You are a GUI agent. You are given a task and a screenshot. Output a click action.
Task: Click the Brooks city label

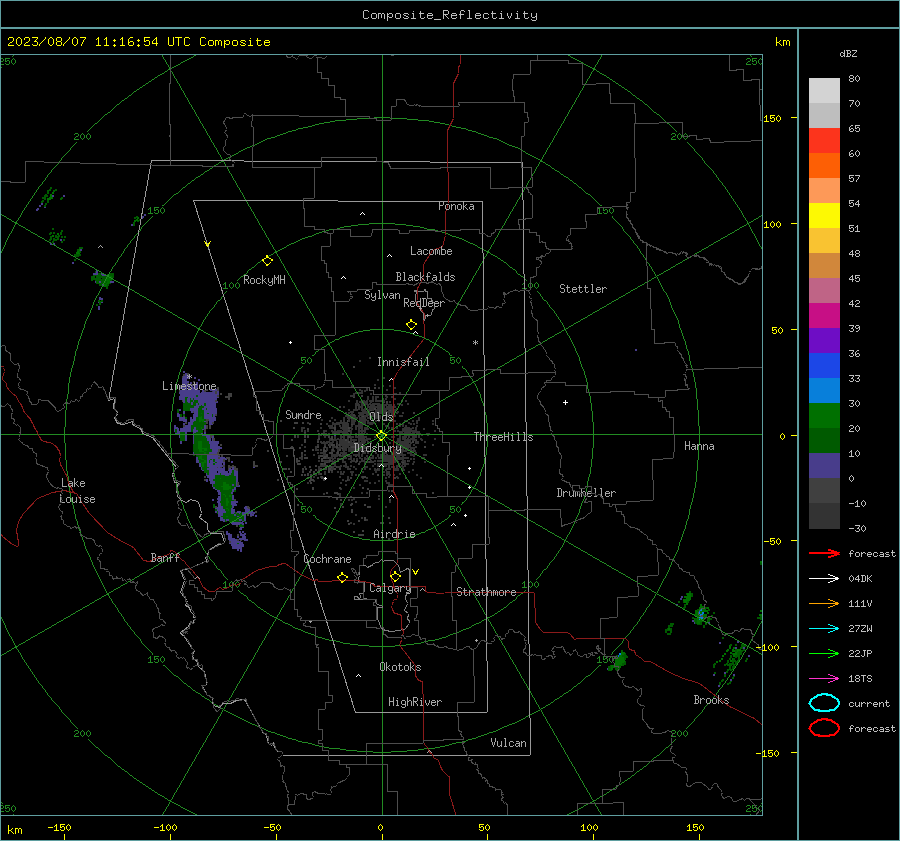[x=711, y=700]
